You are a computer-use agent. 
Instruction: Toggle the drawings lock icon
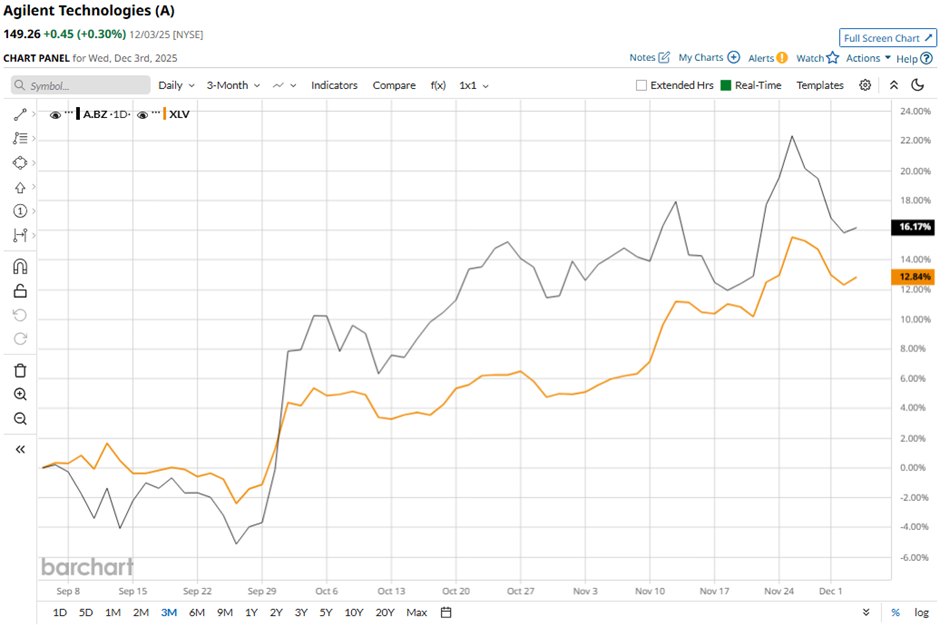pyautogui.click(x=20, y=291)
